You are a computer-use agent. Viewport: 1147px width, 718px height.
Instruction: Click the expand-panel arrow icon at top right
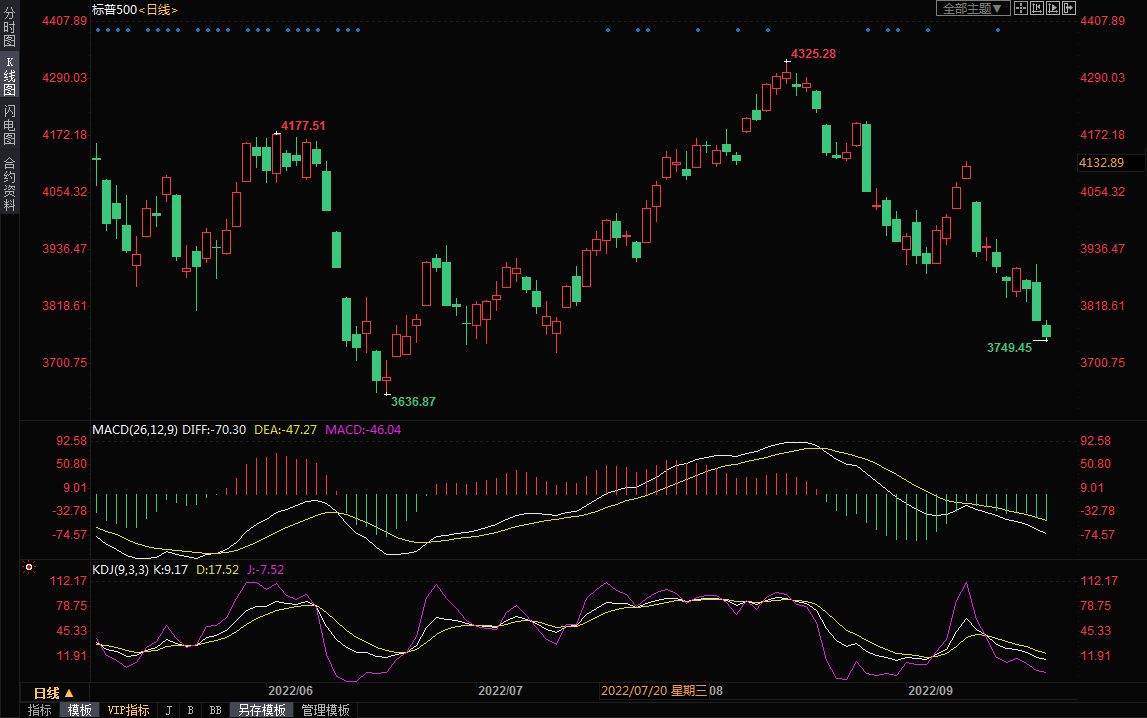tap(1068, 8)
